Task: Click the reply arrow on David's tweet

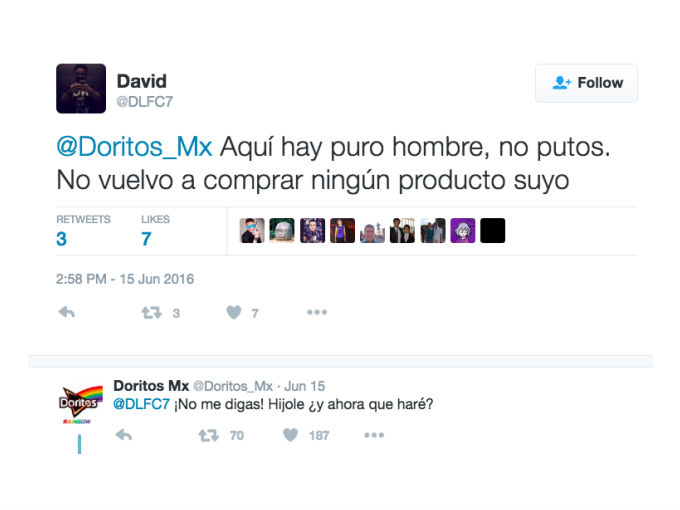Action: click(67, 312)
